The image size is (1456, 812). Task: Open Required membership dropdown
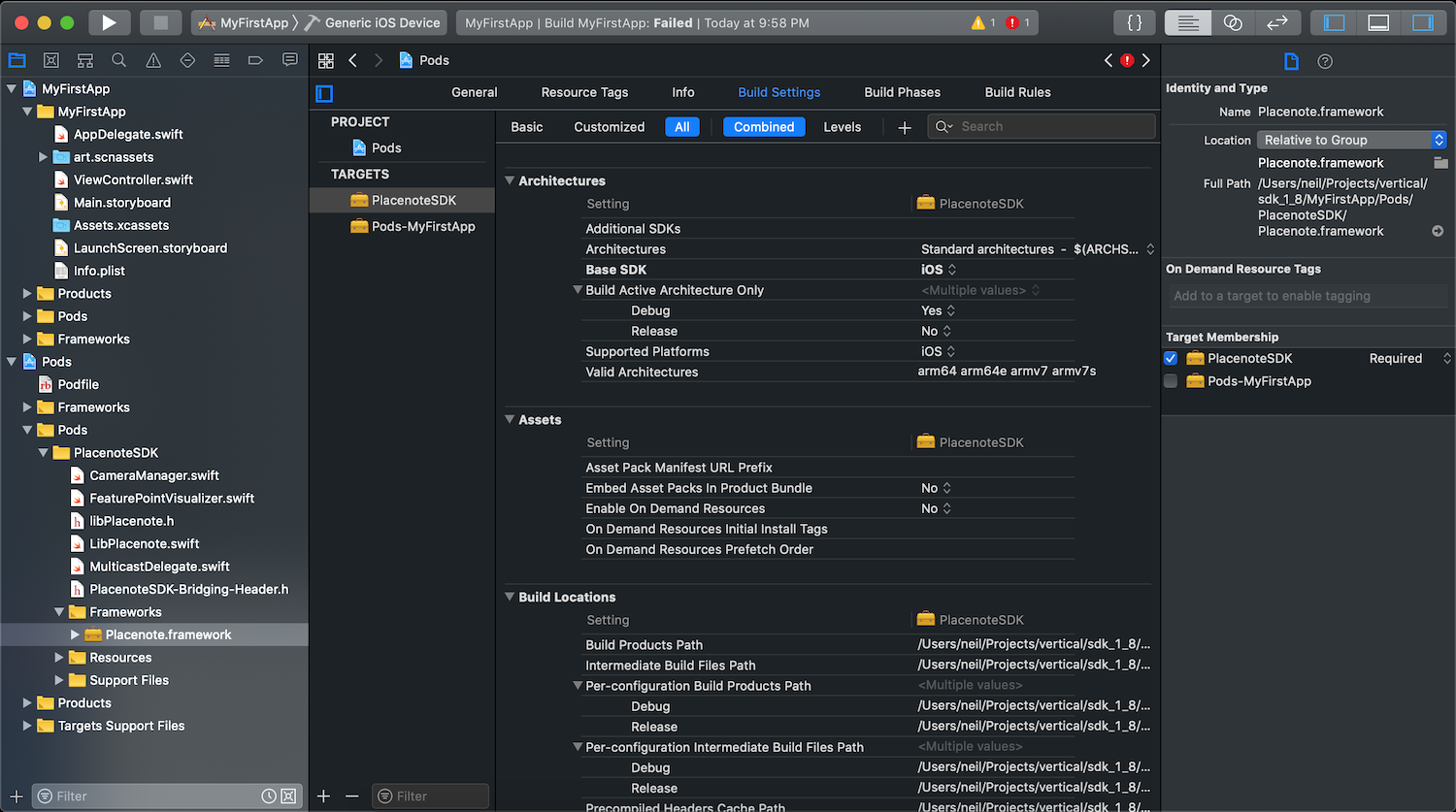(1410, 358)
